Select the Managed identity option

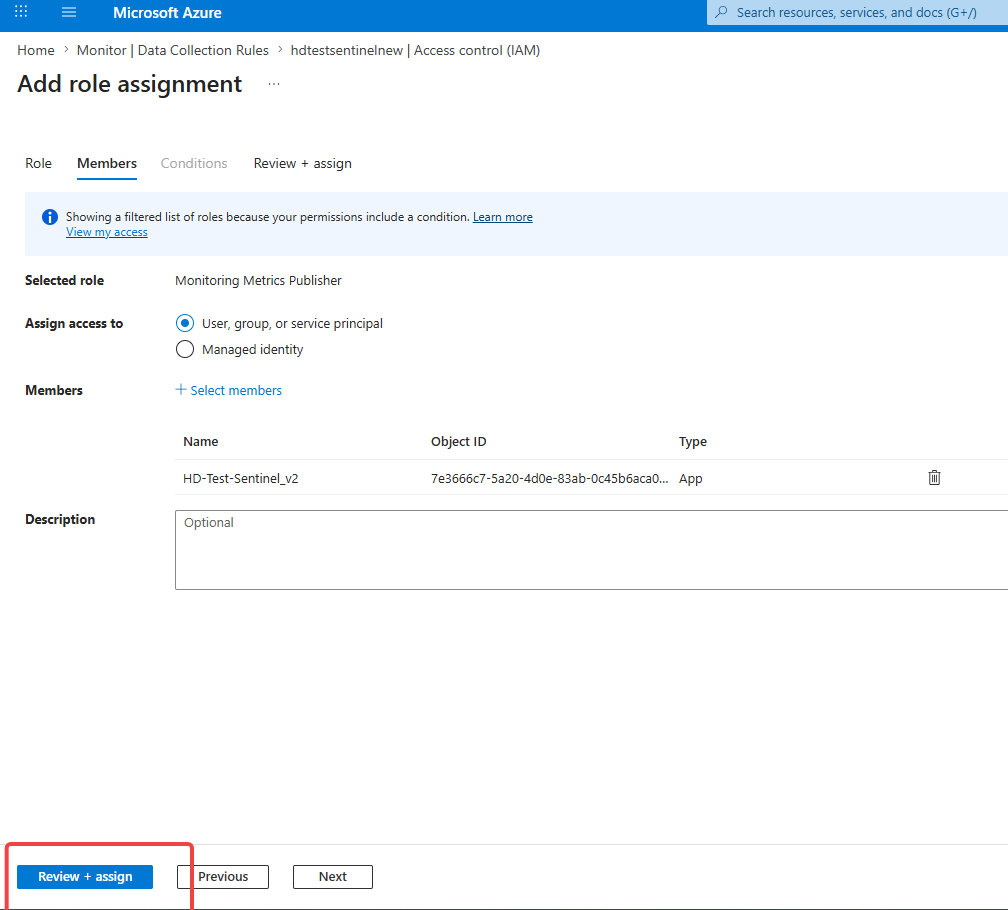pos(184,349)
